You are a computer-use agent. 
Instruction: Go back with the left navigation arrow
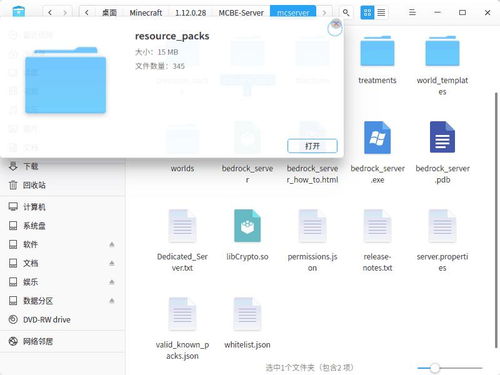[x=50, y=13]
